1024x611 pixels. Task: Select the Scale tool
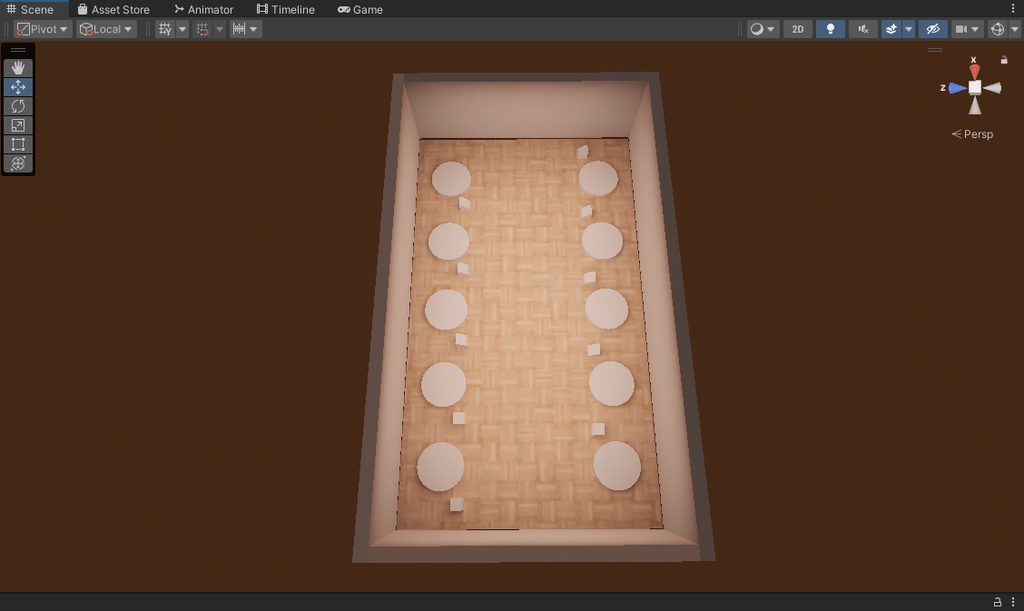pyautogui.click(x=18, y=125)
